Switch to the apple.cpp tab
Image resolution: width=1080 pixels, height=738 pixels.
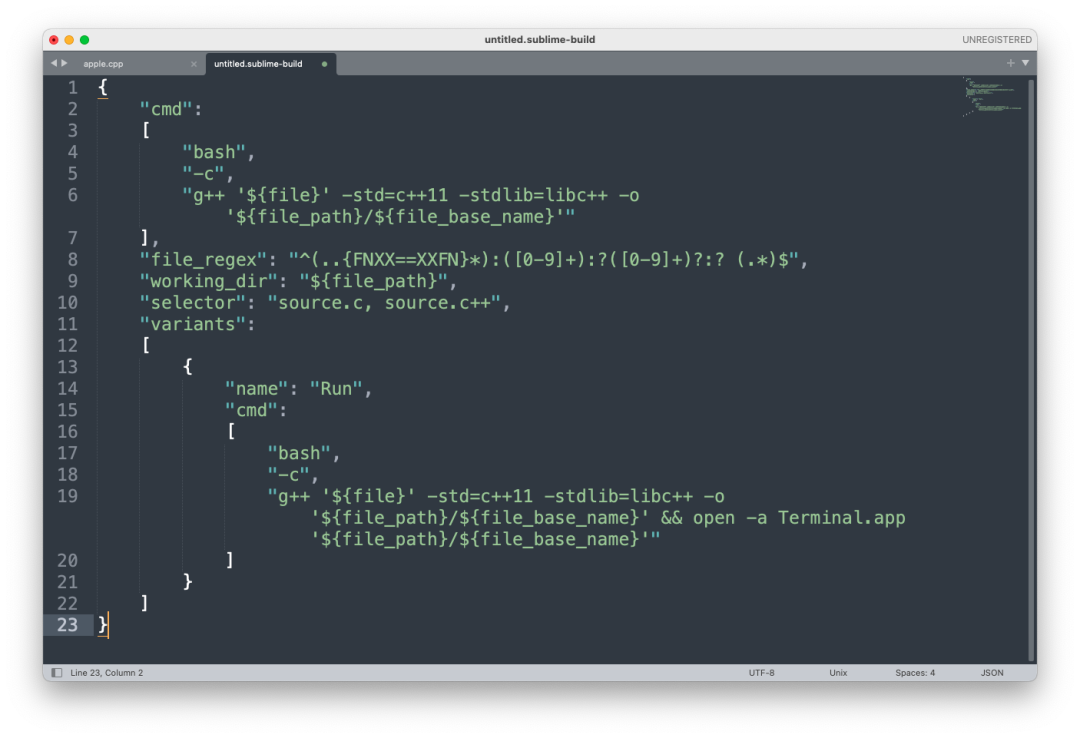click(x=103, y=63)
